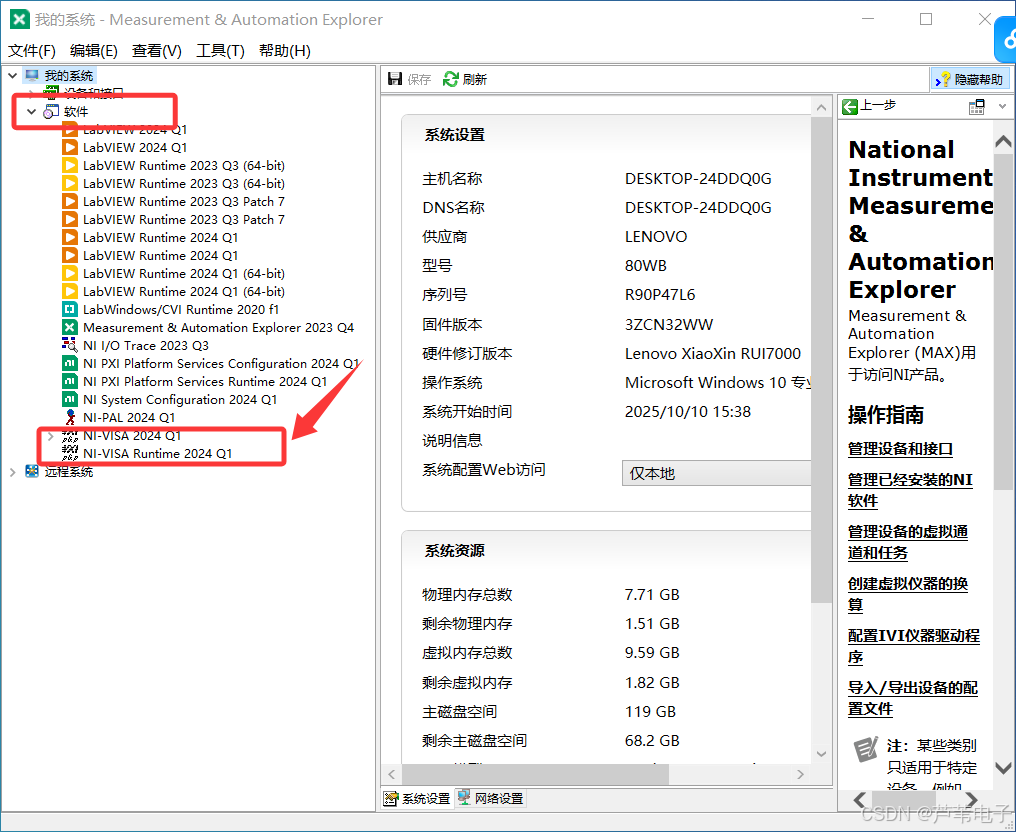Open the help pane options dropdown arrow
The height and width of the screenshot is (832, 1016).
coord(1002,106)
